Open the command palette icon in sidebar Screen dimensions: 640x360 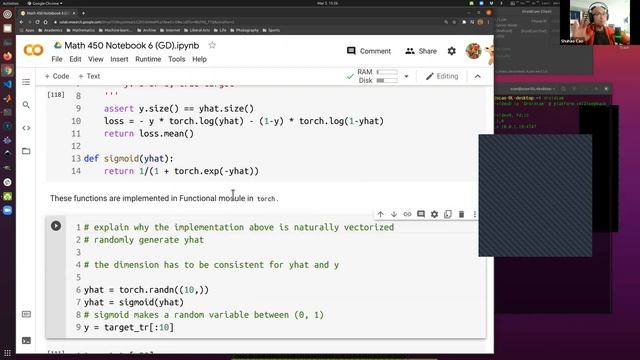[x=26, y=314]
